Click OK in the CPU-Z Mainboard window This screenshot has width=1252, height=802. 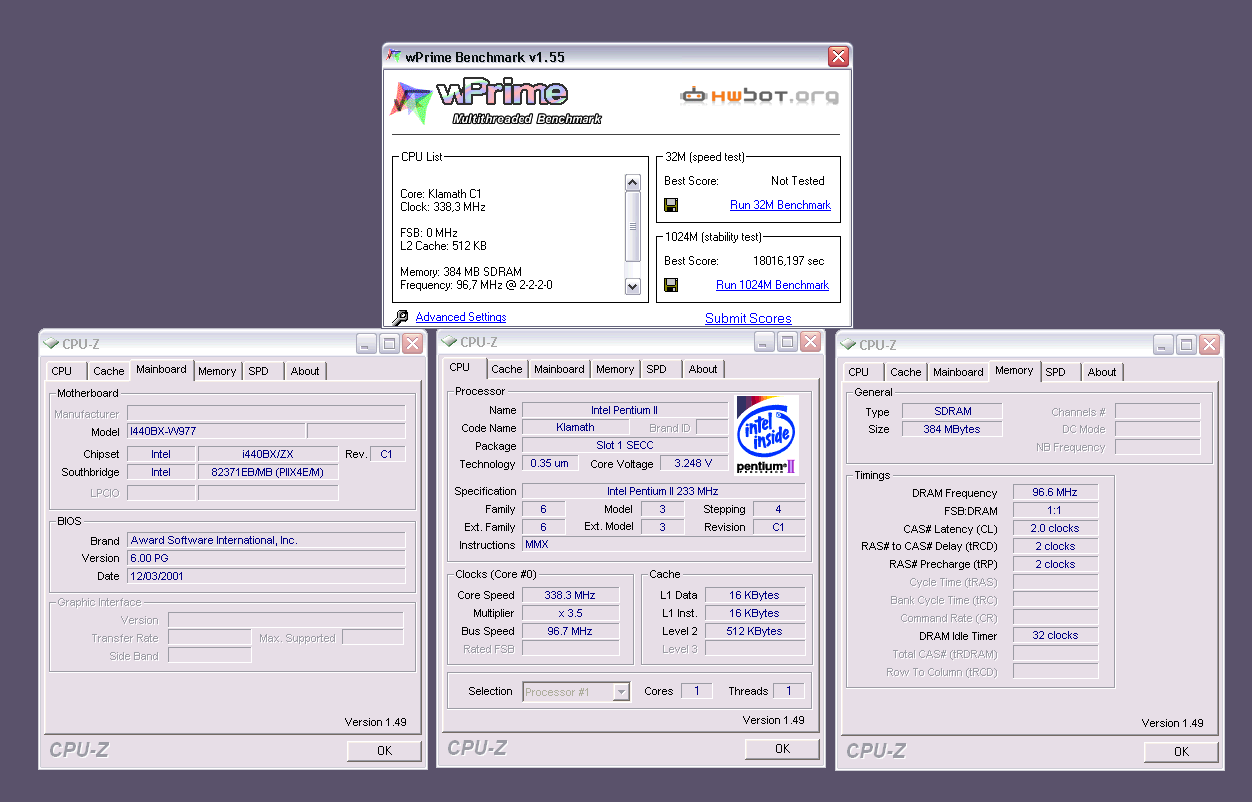click(385, 751)
